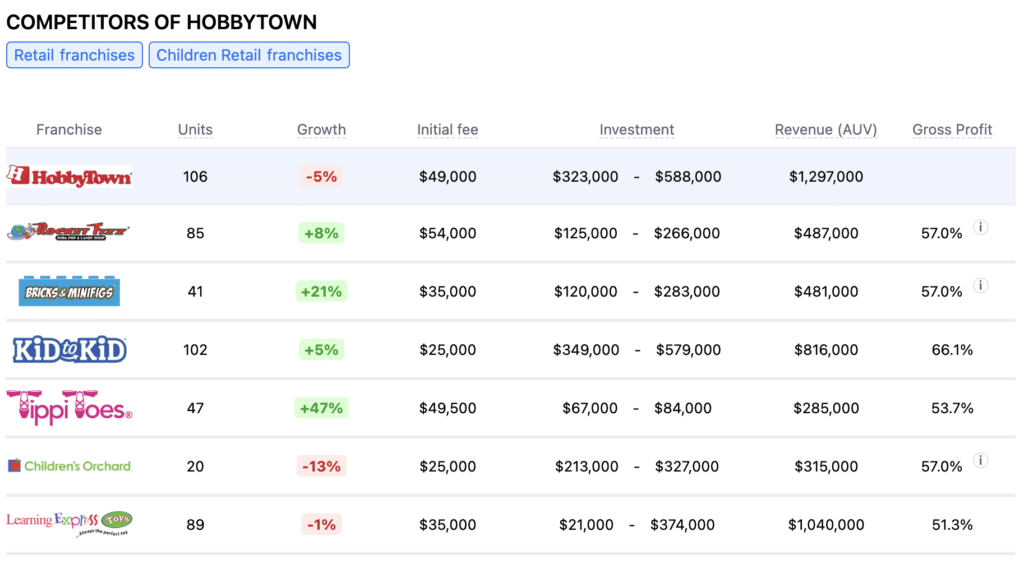This screenshot has height=573, width=1024.
Task: Click the 66.1% gross profit value
Action: [952, 350]
